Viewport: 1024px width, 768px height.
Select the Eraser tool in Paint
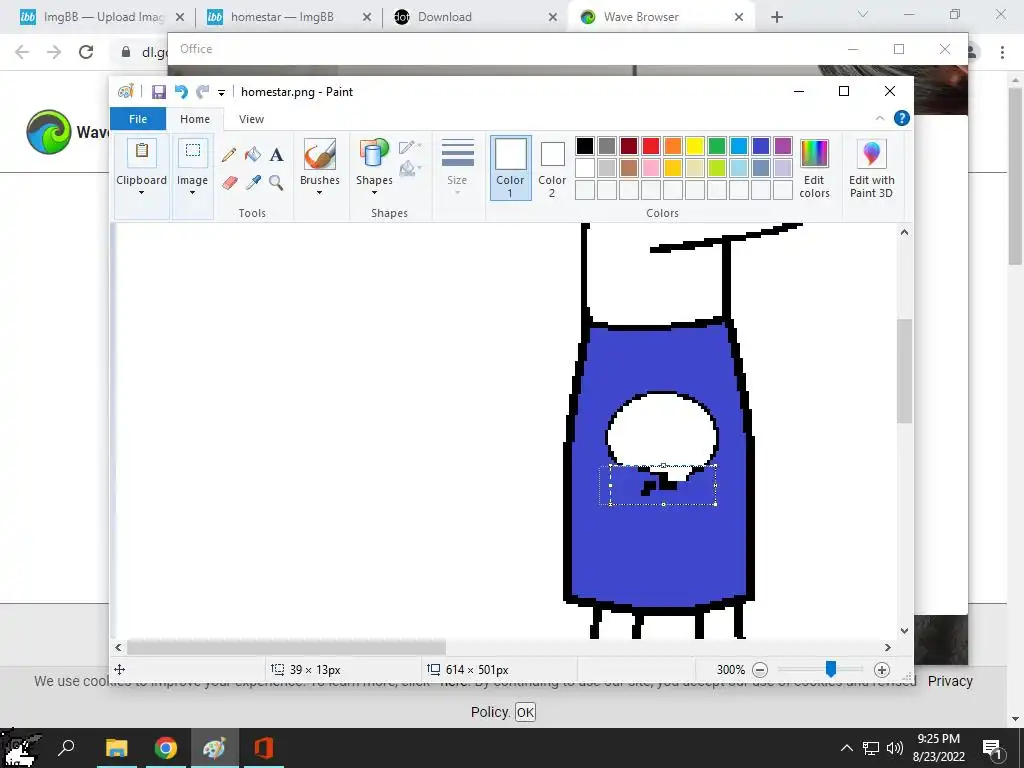[x=229, y=183]
